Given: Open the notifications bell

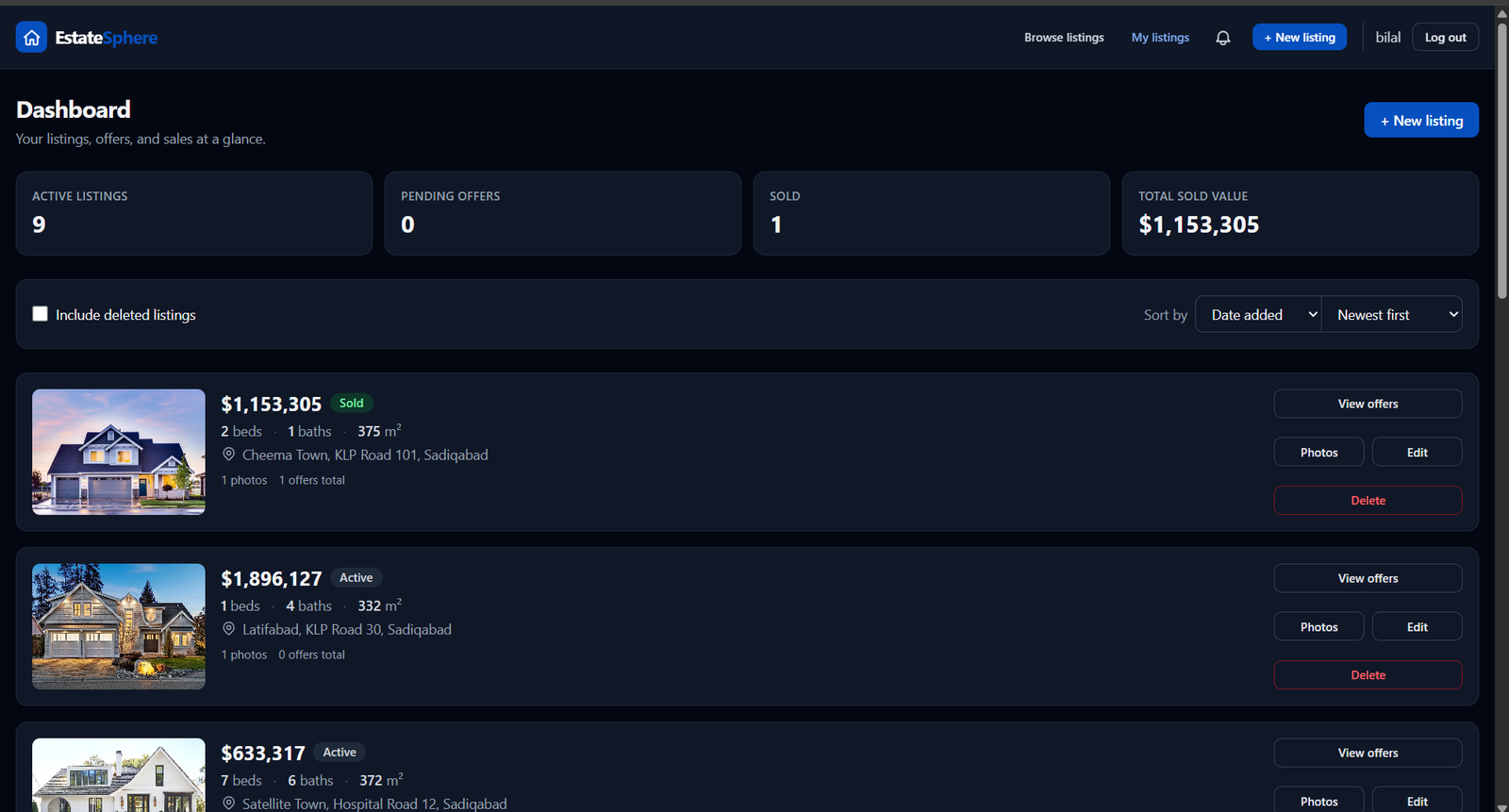Looking at the screenshot, I should point(1222,38).
